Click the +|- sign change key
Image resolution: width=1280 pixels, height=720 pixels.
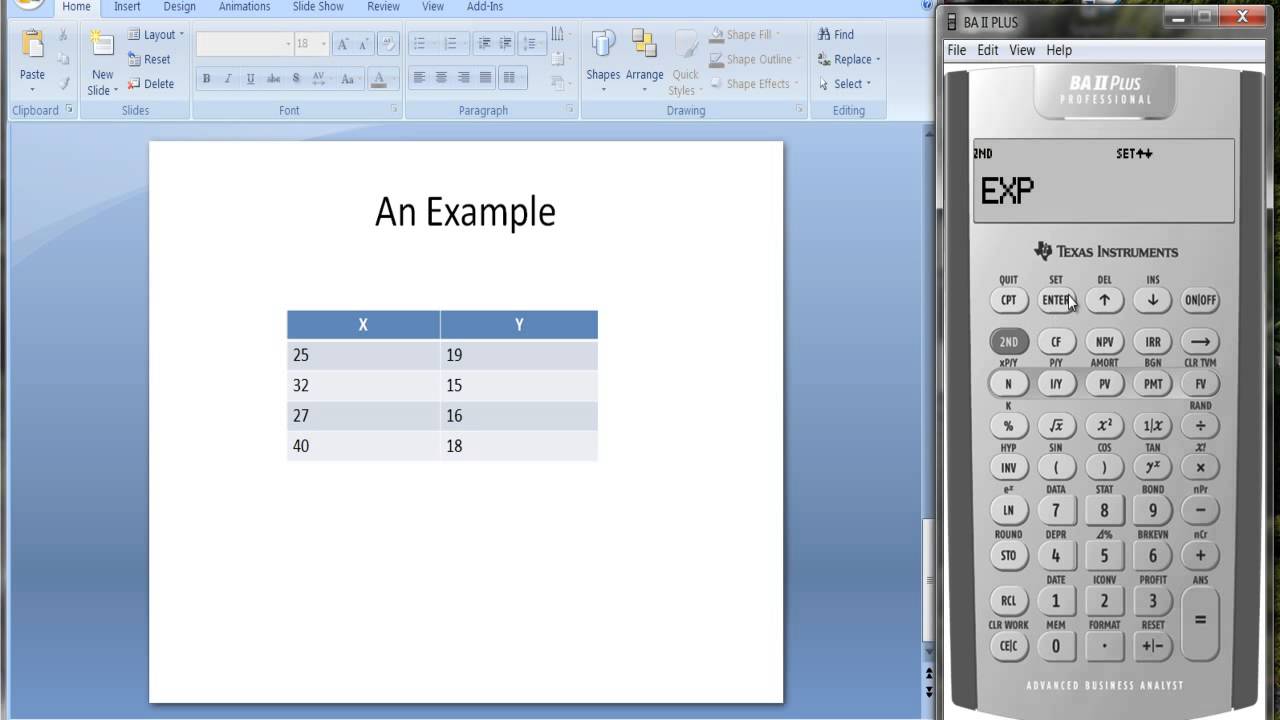click(1152, 646)
